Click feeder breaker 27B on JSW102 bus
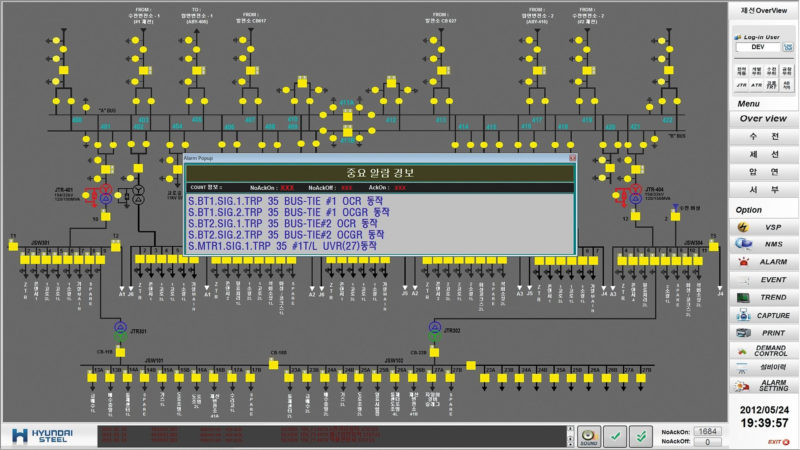Image resolution: width=800 pixels, height=450 pixels. 450,378
